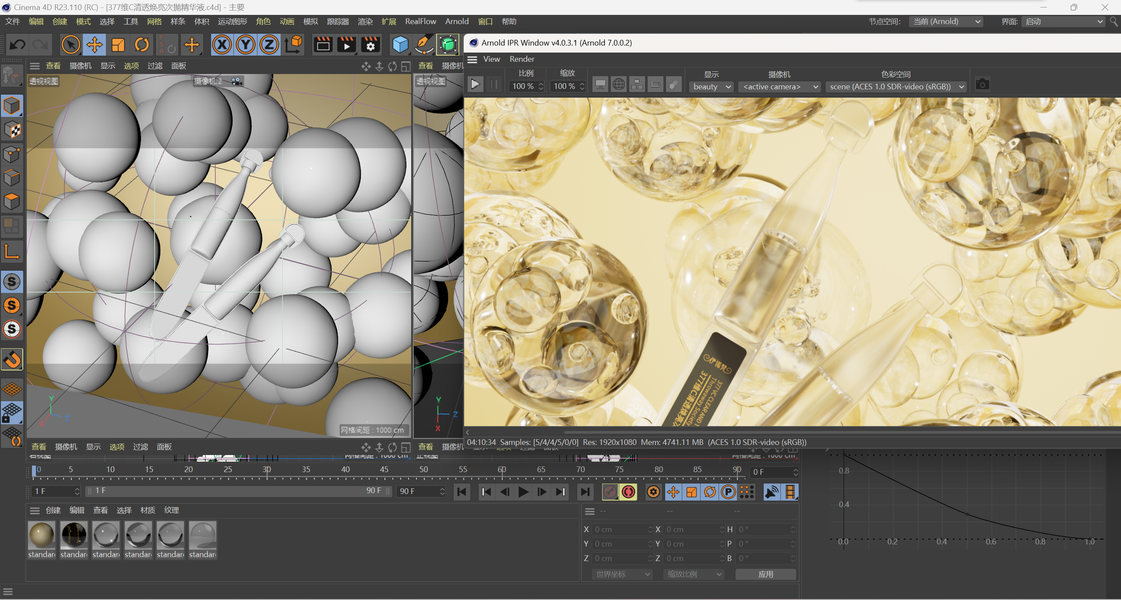Viewport: 1121px width, 600px height.
Task: Click the Undo arrow icon
Action: [x=17, y=45]
